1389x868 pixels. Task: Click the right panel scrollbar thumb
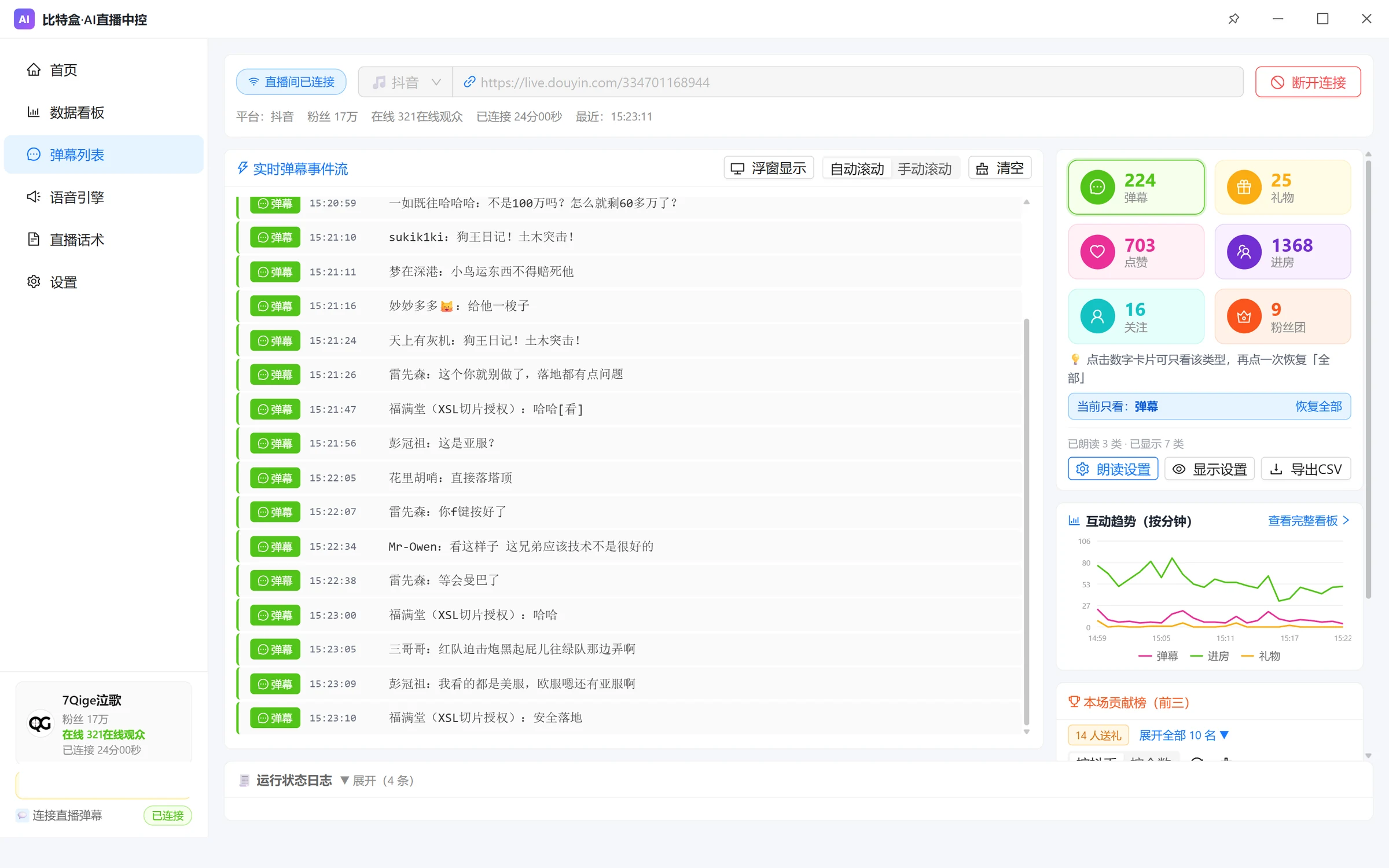click(x=1368, y=380)
